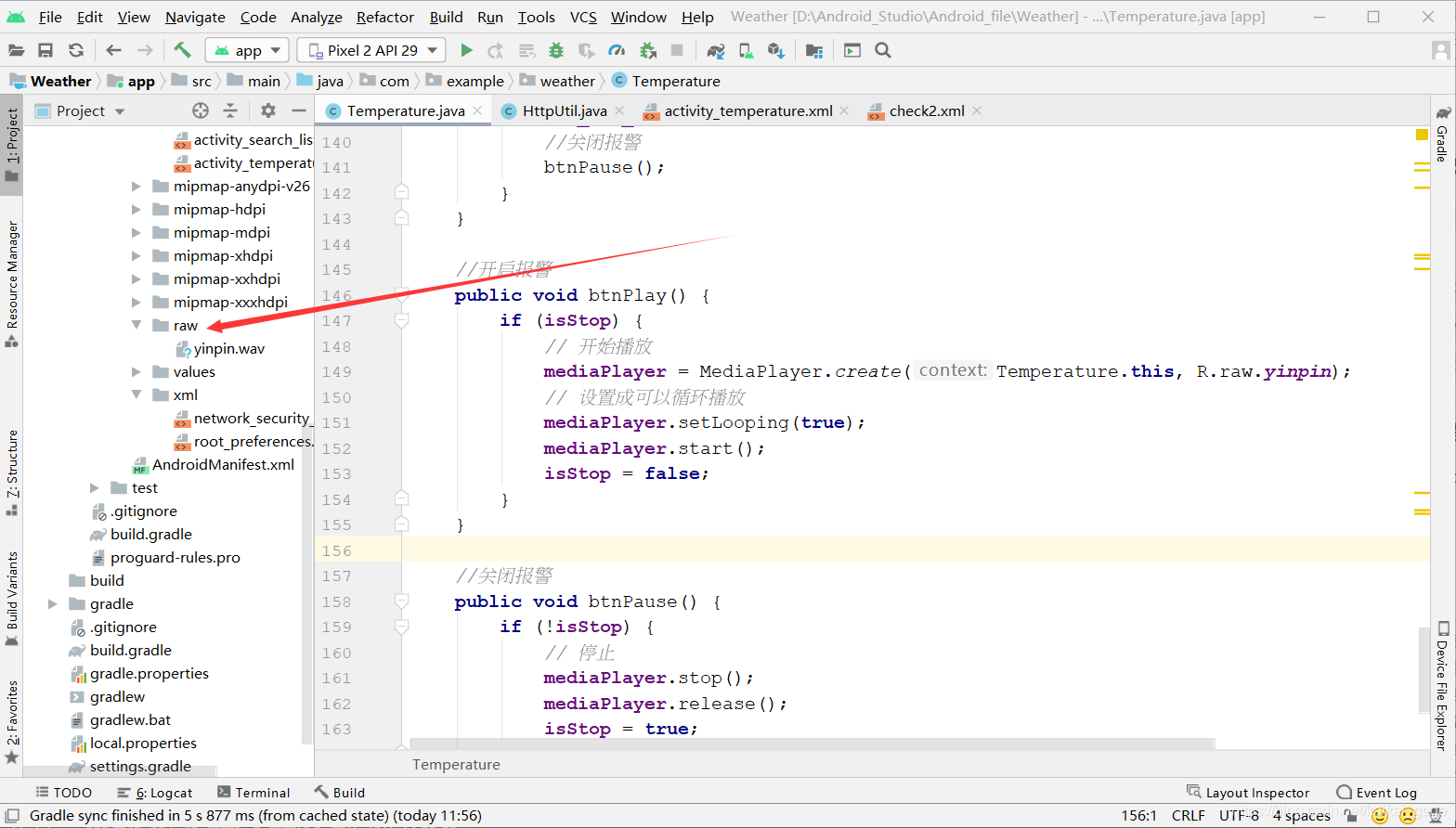This screenshot has width=1456, height=828.
Task: Click Sync/reload from disk icon
Action: click(x=76, y=50)
